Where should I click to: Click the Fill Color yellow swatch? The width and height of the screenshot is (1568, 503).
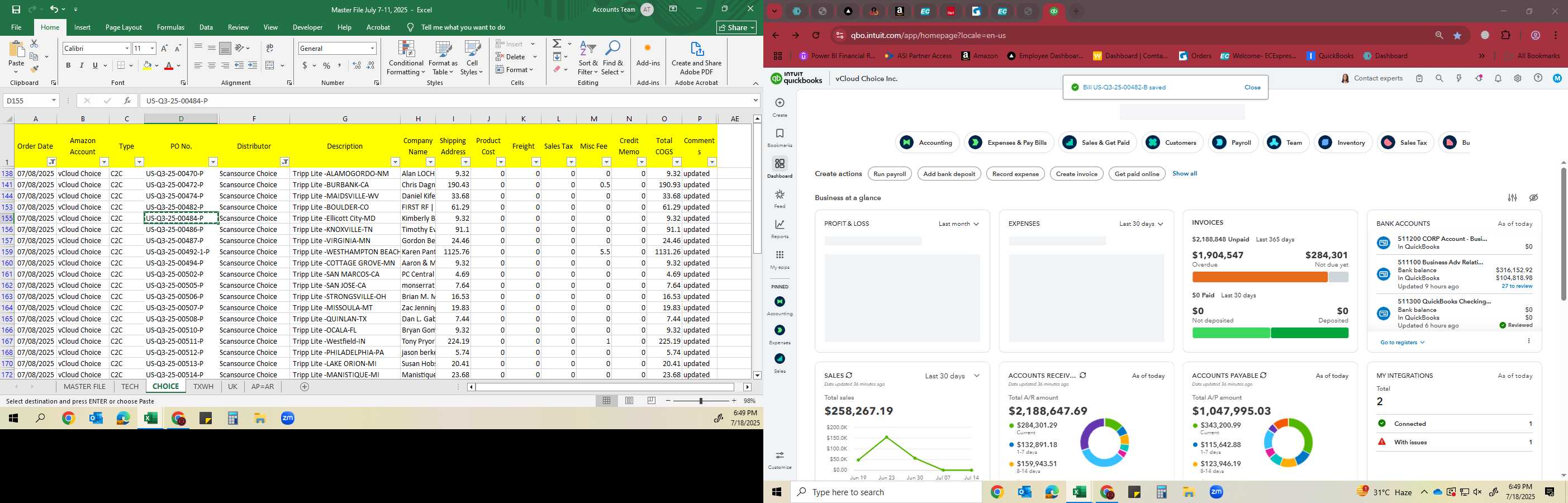tap(147, 65)
